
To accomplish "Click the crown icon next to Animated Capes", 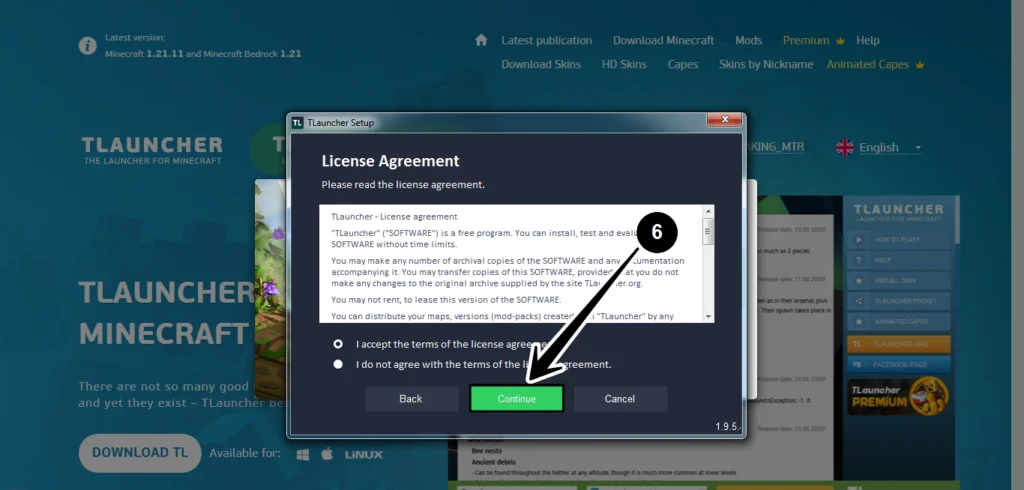I will tap(920, 65).
